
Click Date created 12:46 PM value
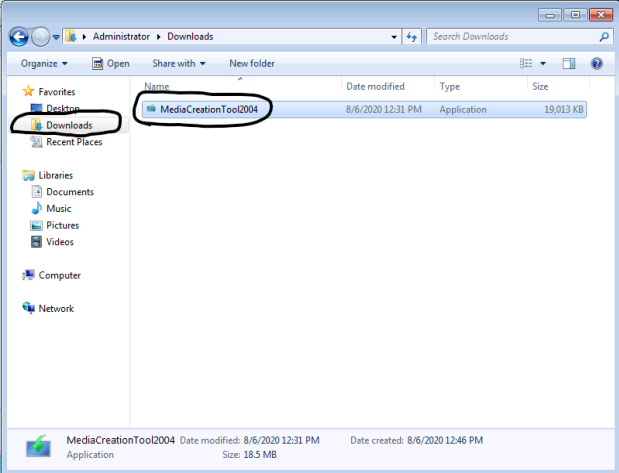click(445, 440)
